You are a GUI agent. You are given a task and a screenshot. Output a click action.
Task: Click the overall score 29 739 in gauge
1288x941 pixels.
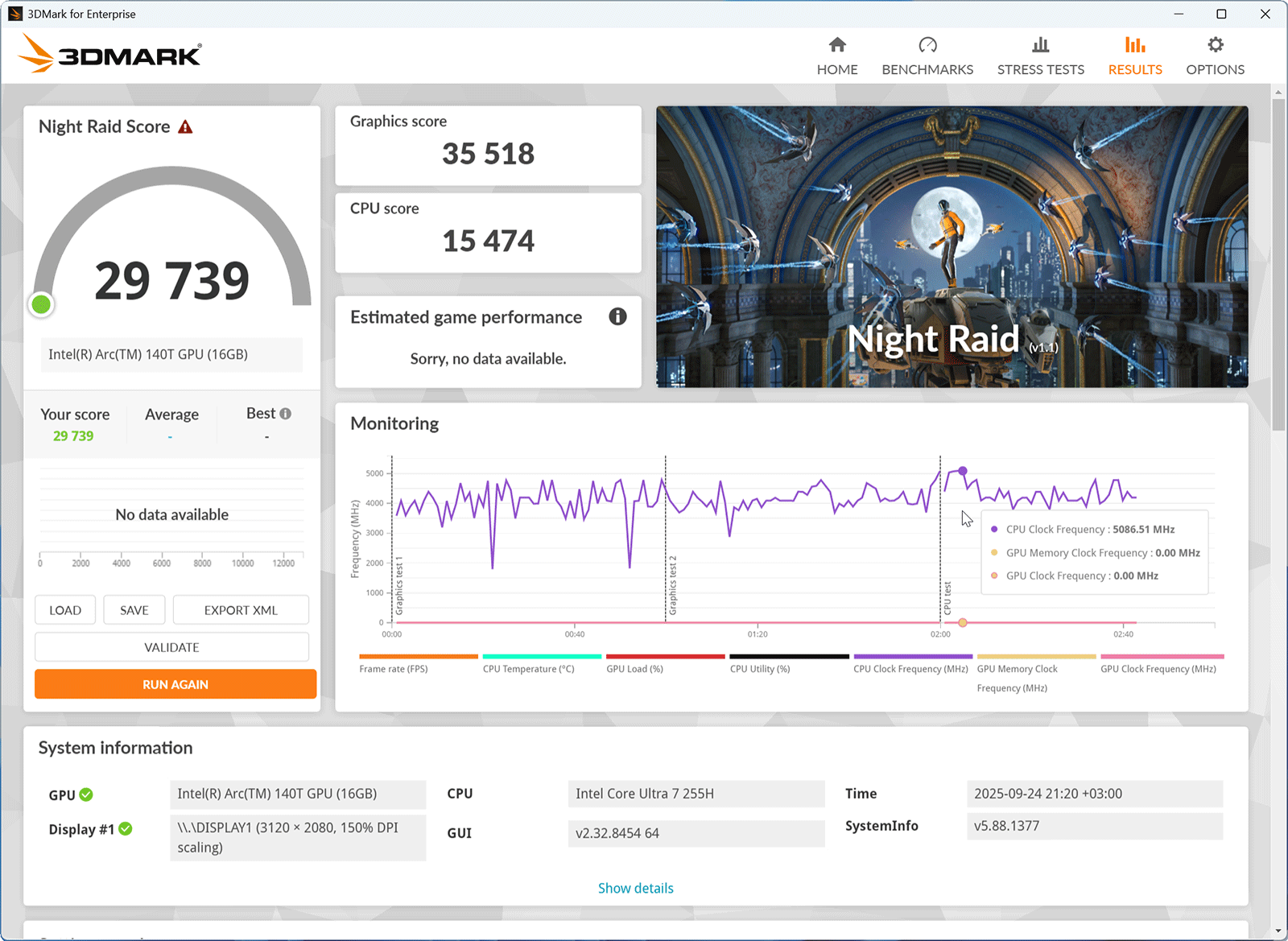[x=172, y=281]
